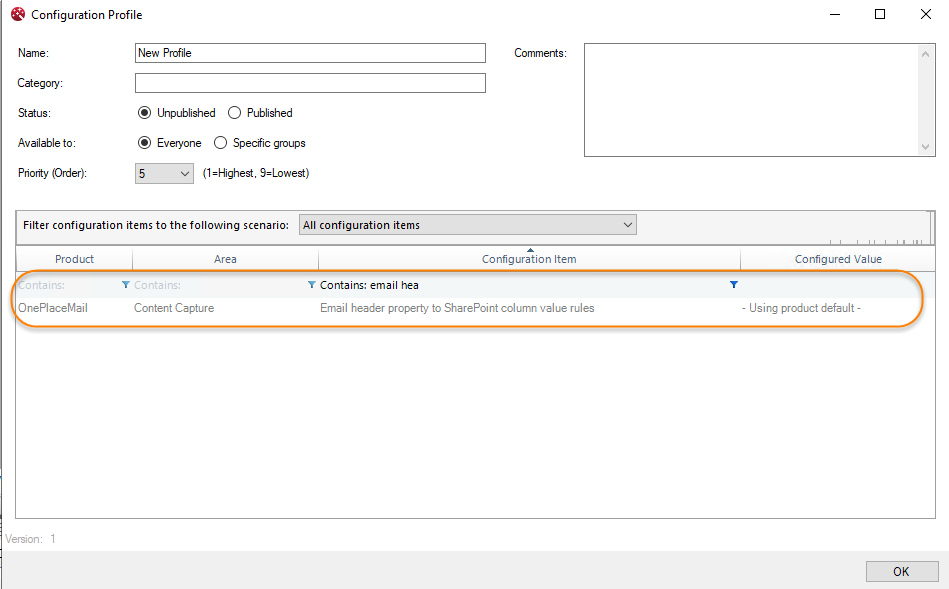
Task: Sort by the Area column header
Action: [x=225, y=259]
